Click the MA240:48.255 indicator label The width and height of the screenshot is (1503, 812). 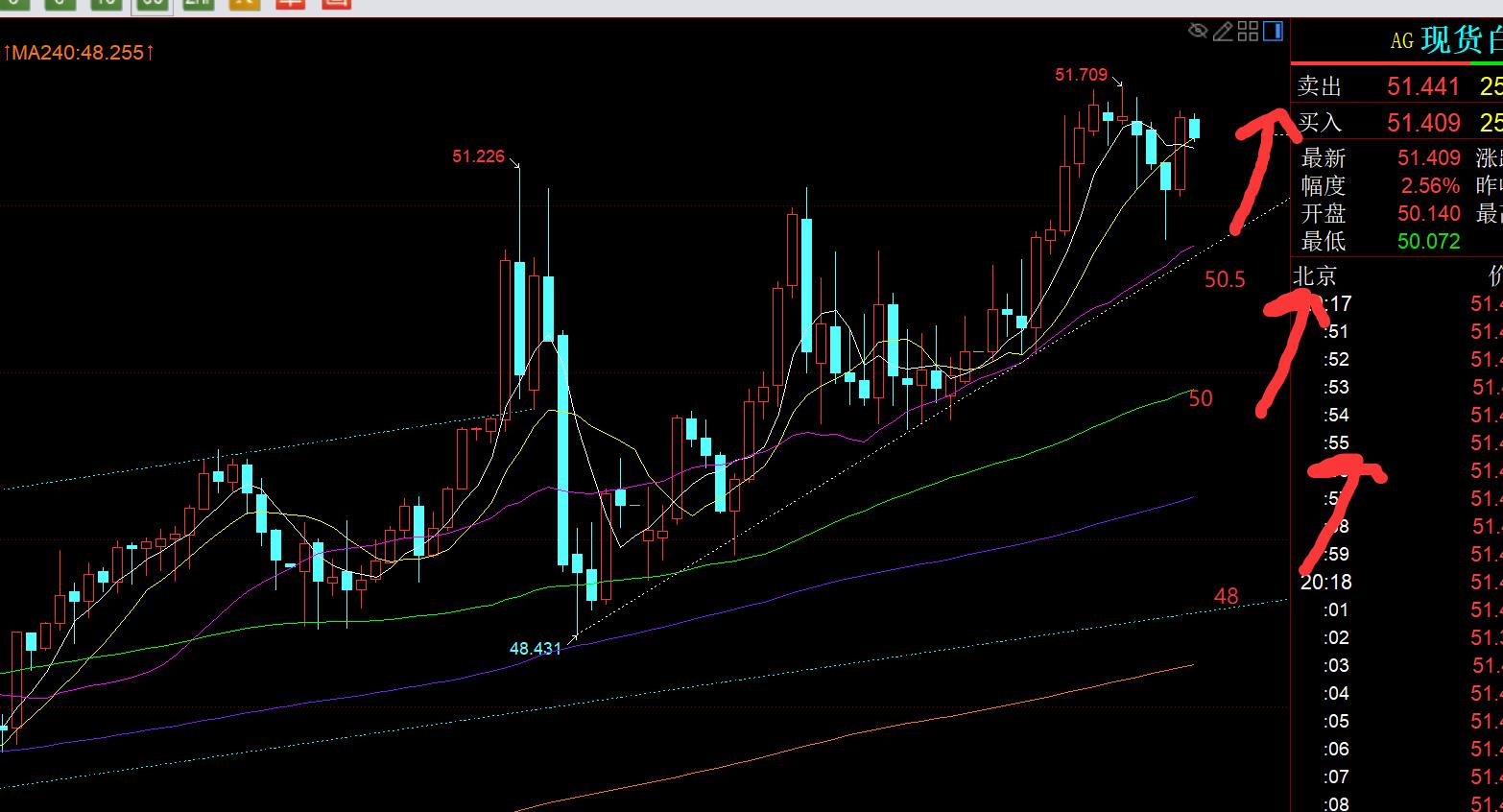click(79, 53)
